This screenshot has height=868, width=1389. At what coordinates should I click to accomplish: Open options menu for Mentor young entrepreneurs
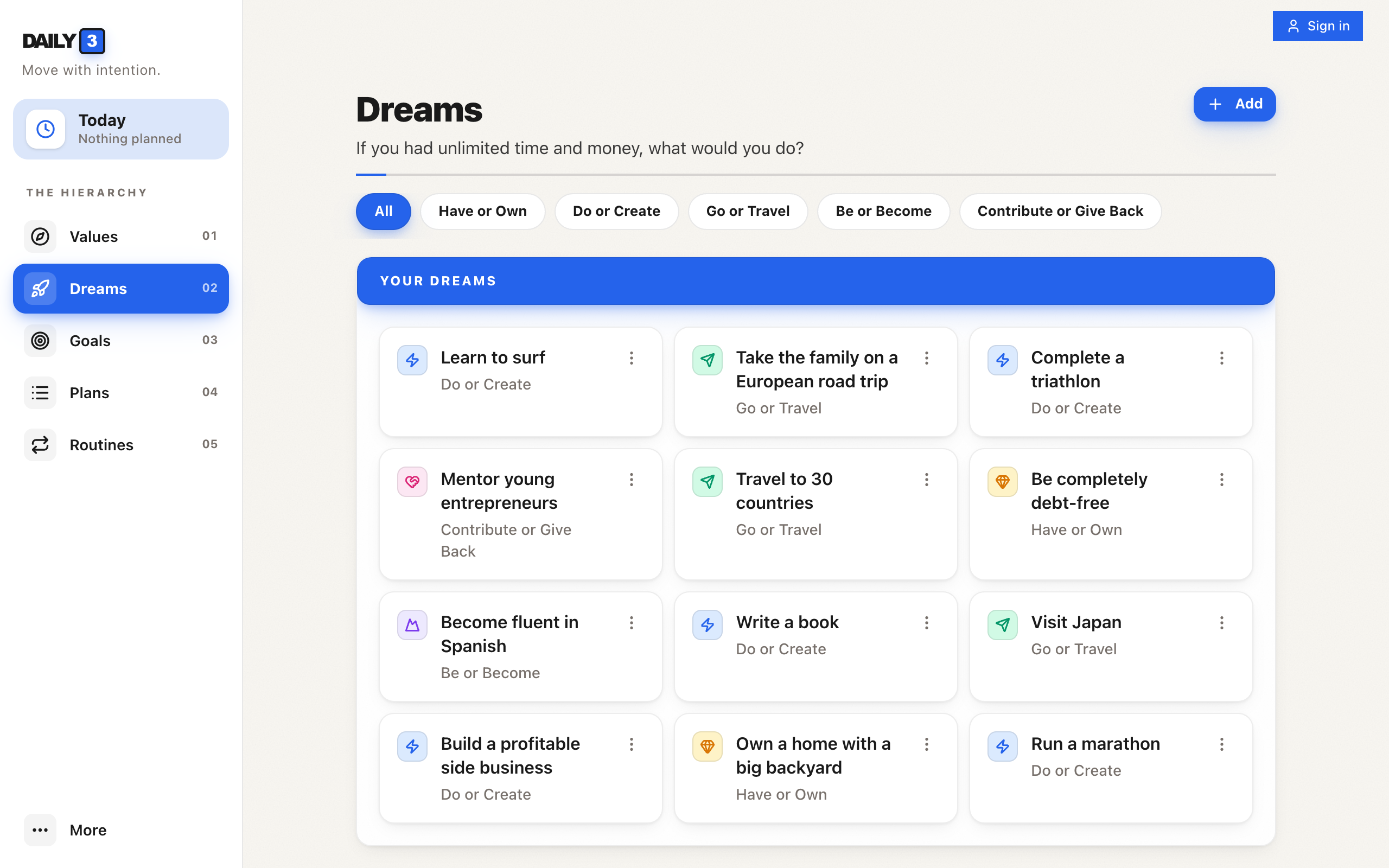tap(632, 480)
